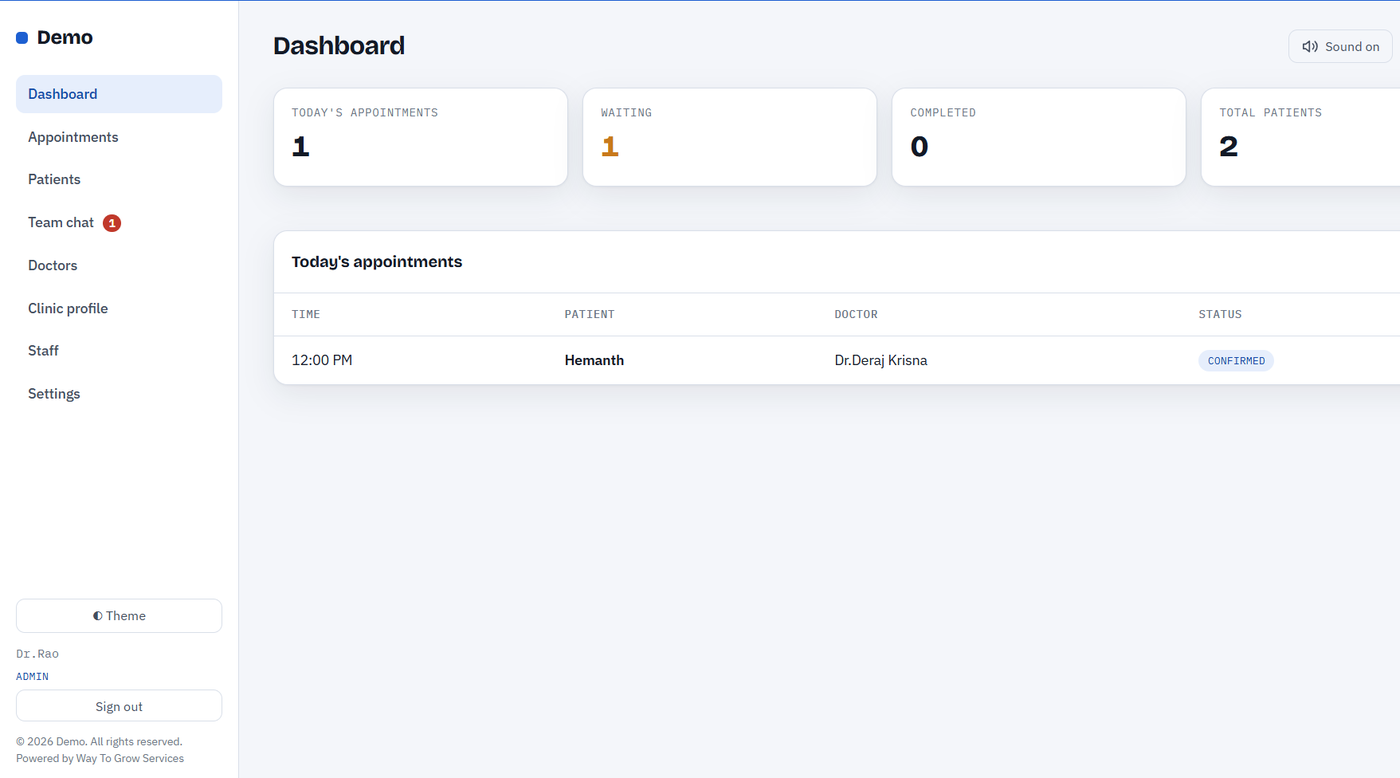Viewport: 1400px width, 778px height.
Task: Toggle the Sound on button
Action: tap(1340, 47)
